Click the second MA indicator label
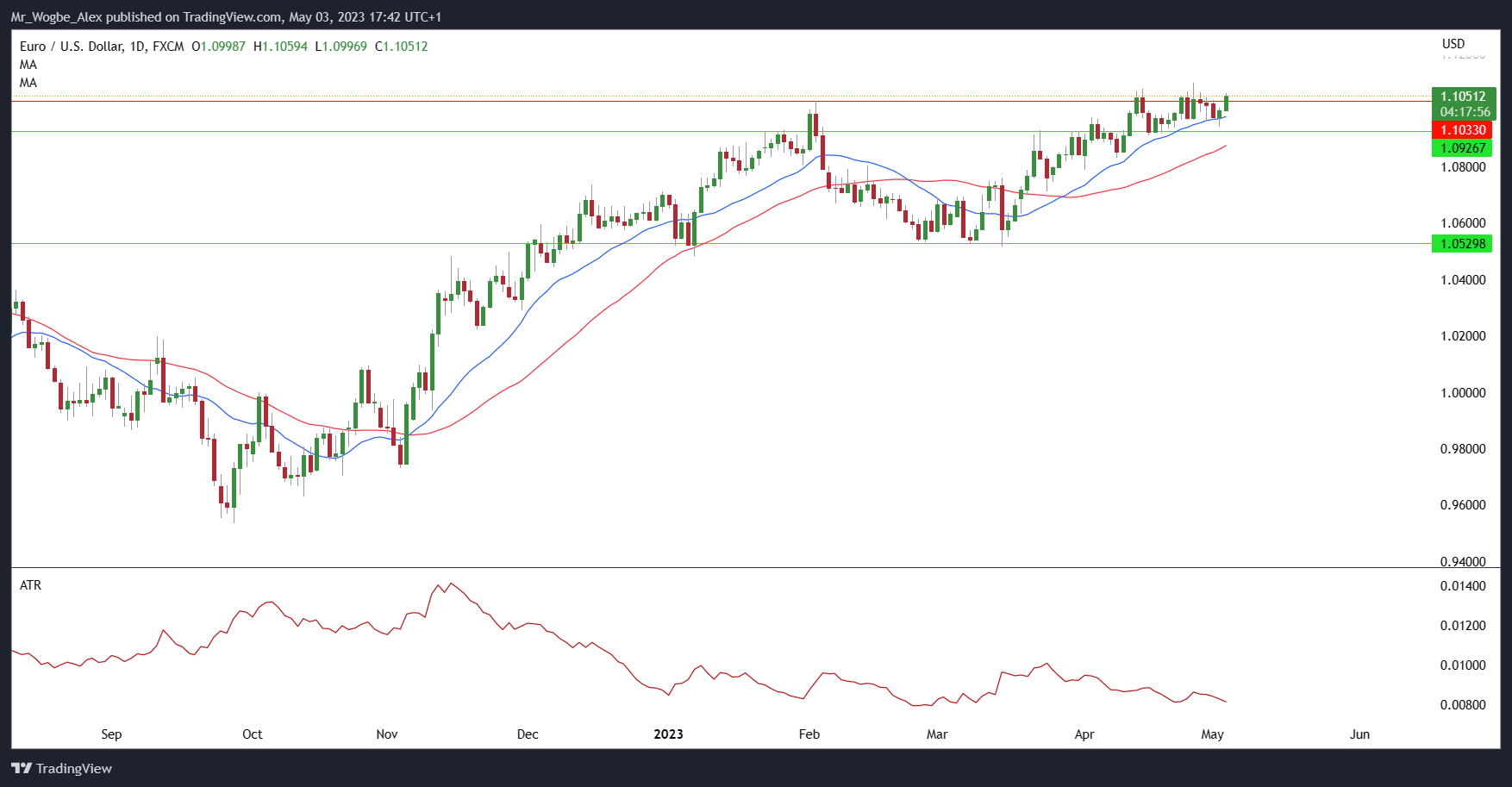 28,83
